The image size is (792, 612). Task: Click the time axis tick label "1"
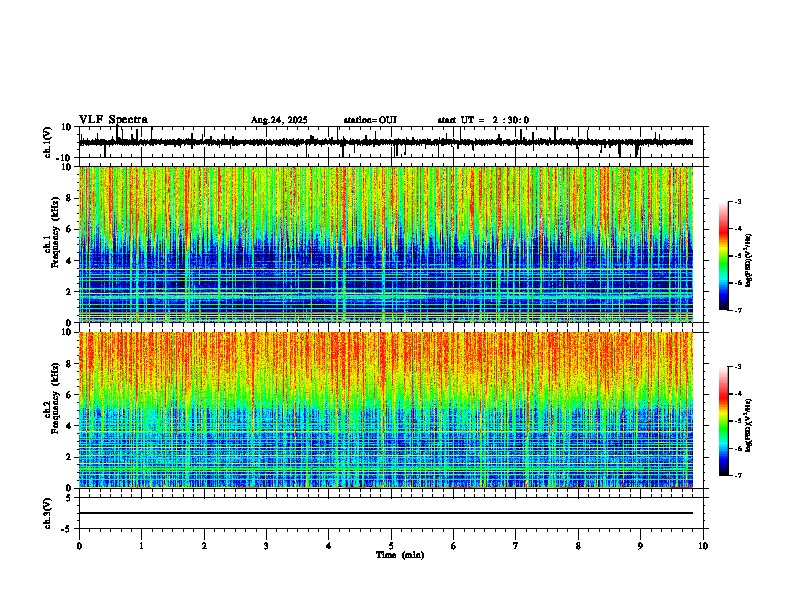tap(141, 546)
